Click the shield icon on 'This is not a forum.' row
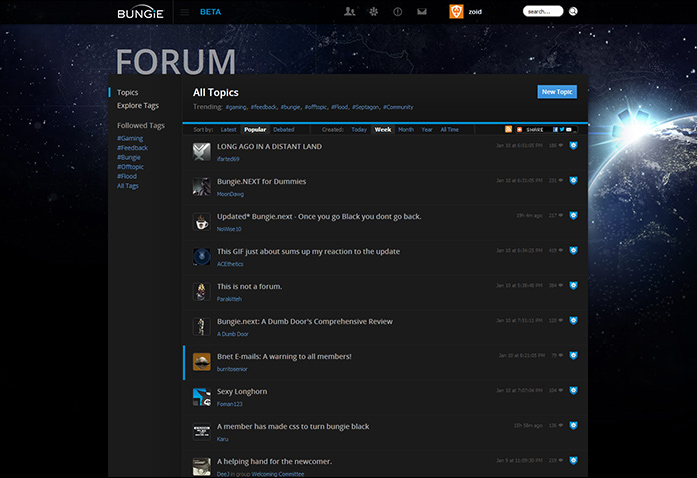697x478 pixels. pos(573,285)
